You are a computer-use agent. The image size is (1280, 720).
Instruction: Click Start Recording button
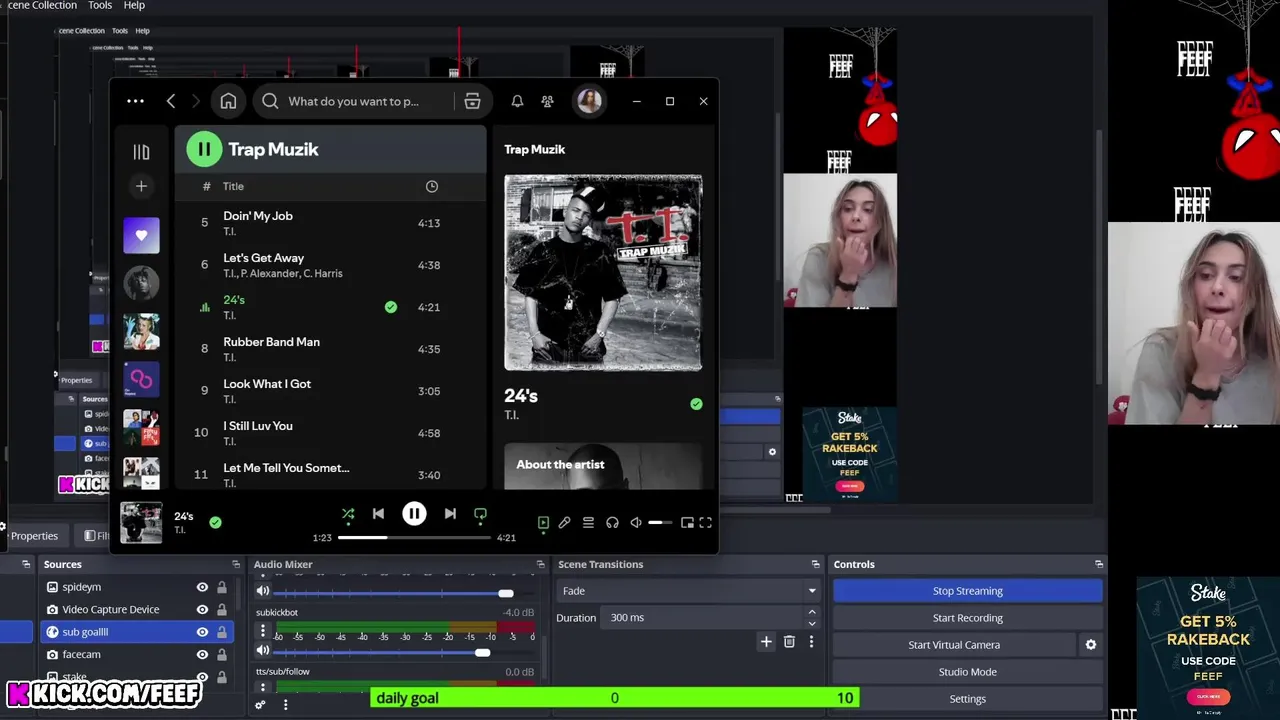(968, 618)
